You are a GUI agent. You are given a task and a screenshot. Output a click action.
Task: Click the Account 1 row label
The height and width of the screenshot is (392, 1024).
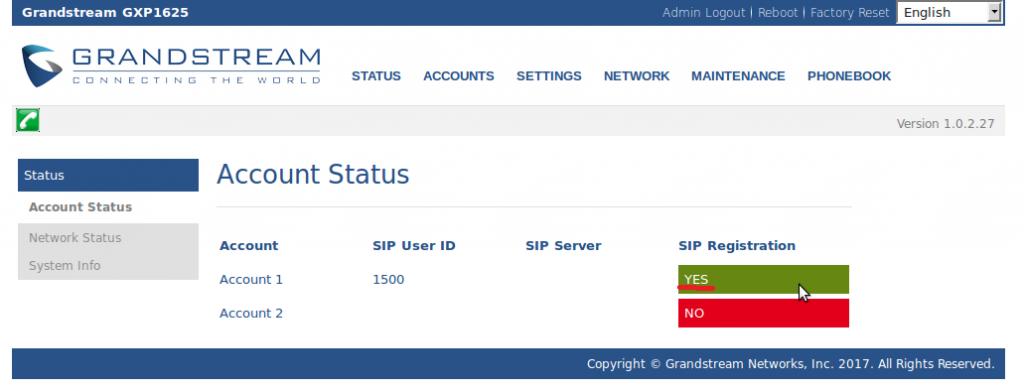[251, 280]
